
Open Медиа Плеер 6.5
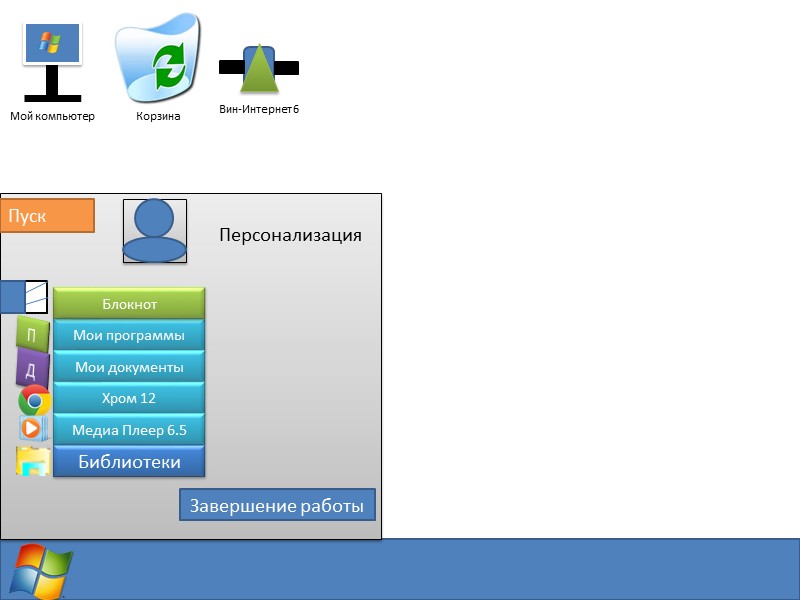[x=129, y=430]
